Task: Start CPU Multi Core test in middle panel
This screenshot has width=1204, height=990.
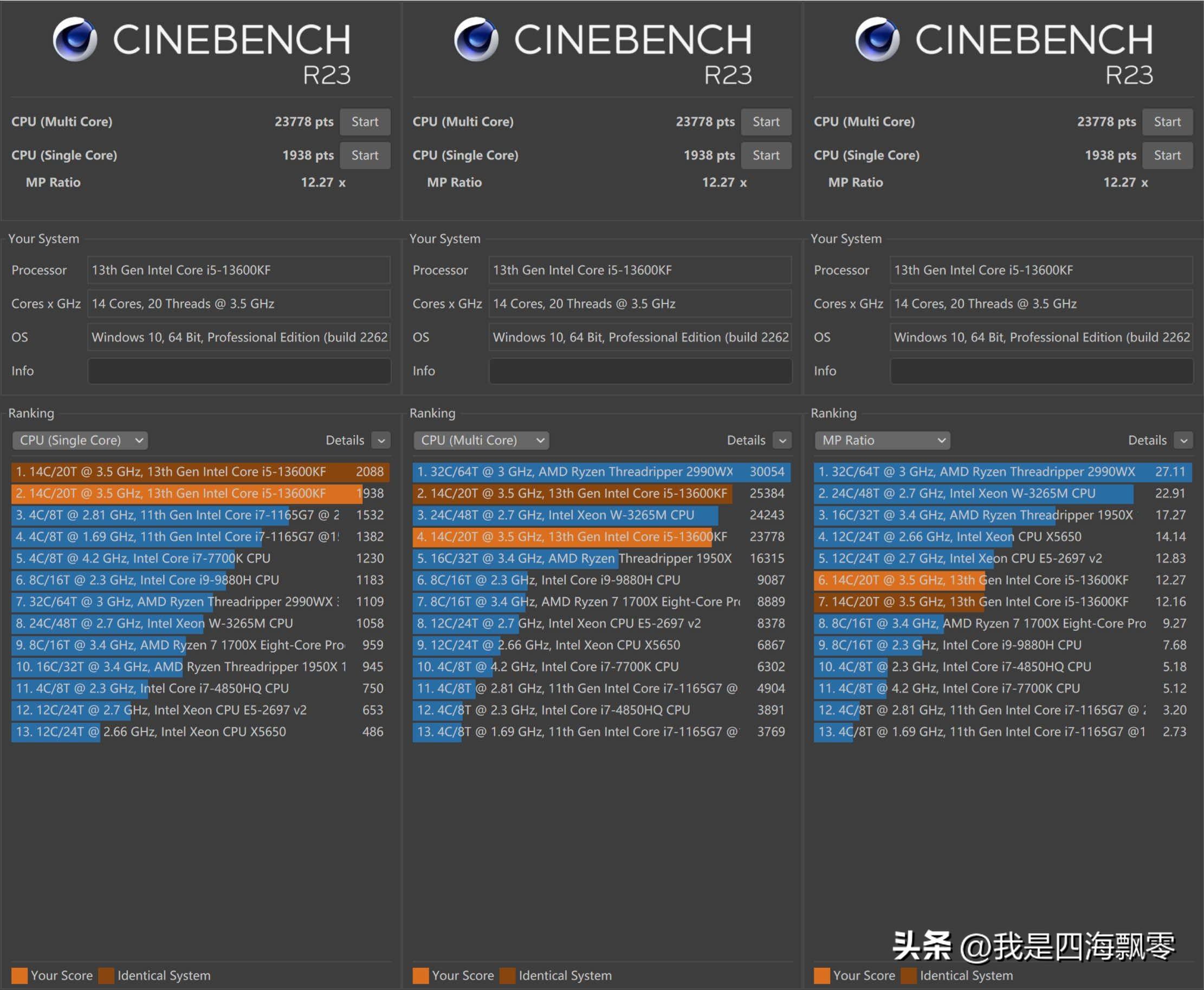Action: coord(766,121)
